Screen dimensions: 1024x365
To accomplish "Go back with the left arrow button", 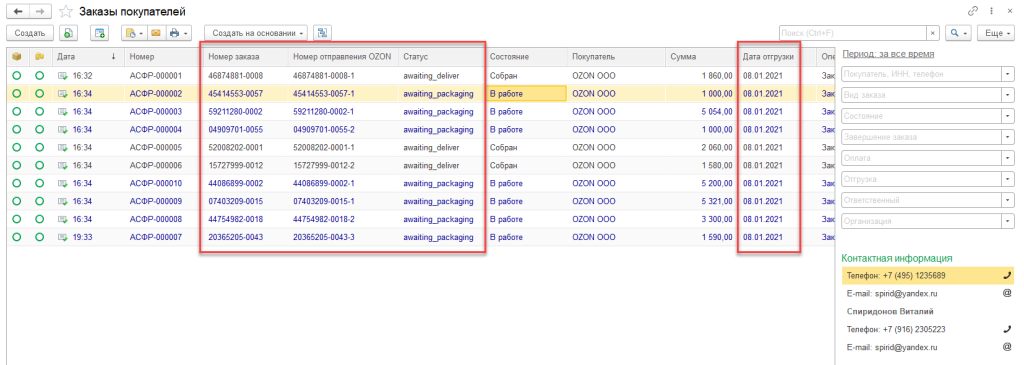I will point(18,11).
